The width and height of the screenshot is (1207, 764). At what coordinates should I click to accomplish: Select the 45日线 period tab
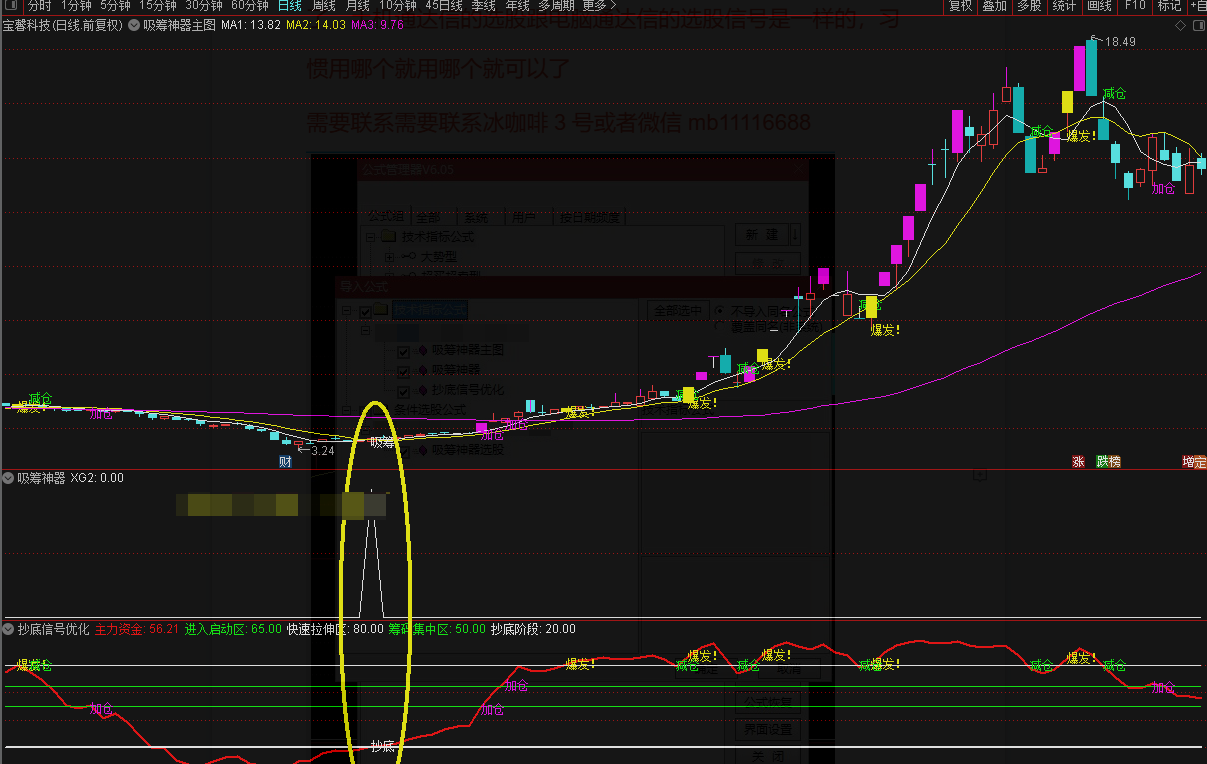444,6
